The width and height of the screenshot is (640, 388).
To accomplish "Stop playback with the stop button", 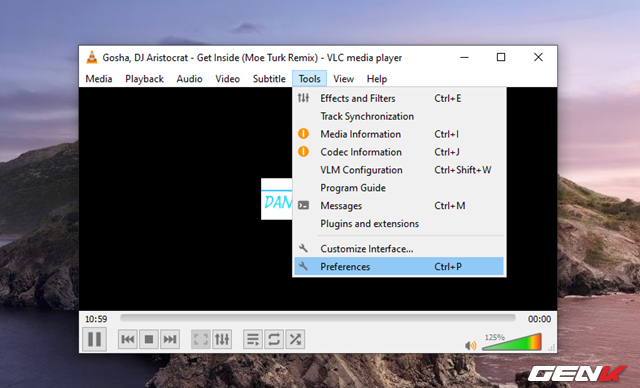I will tap(149, 339).
